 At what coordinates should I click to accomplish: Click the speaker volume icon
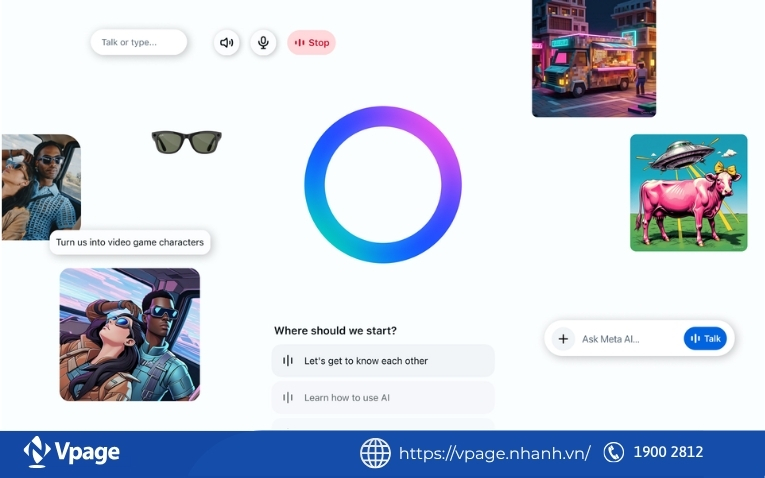coord(226,42)
